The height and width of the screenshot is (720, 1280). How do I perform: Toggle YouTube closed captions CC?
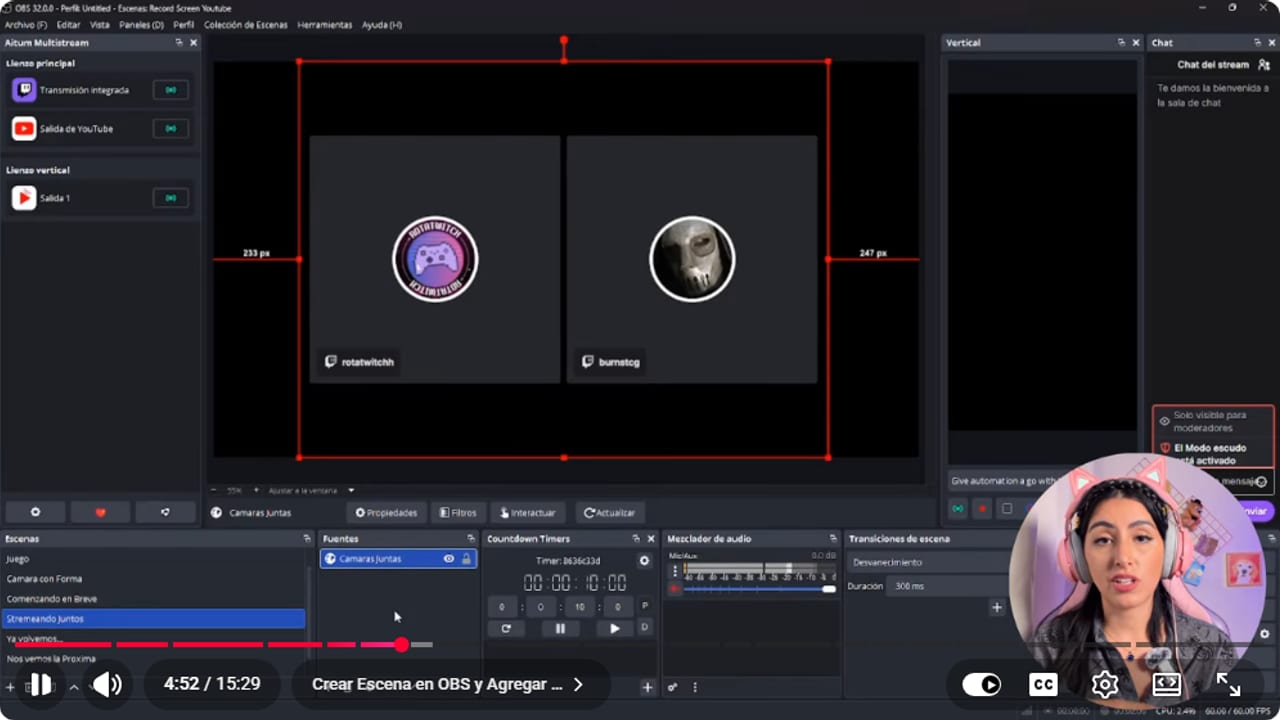1043,684
